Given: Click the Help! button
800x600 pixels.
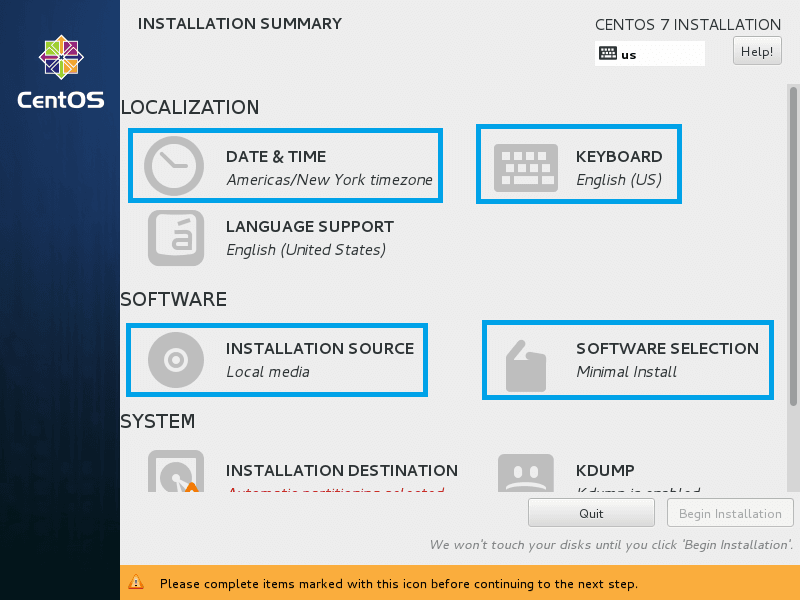Looking at the screenshot, I should point(757,51).
